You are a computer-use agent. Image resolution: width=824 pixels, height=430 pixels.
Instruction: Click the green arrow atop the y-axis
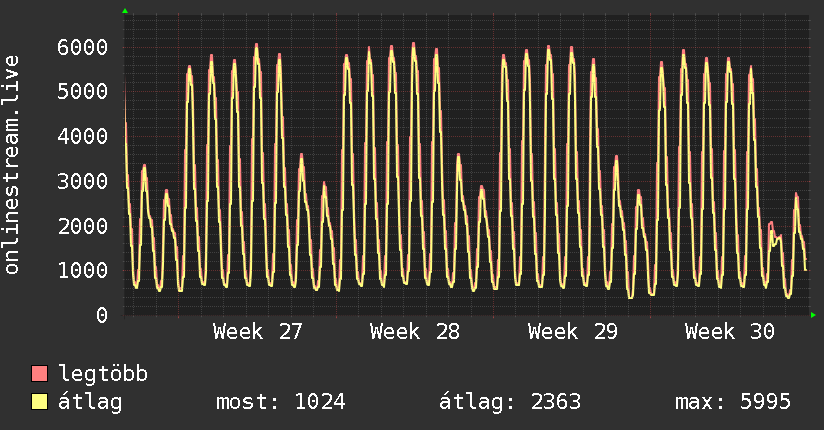(125, 11)
